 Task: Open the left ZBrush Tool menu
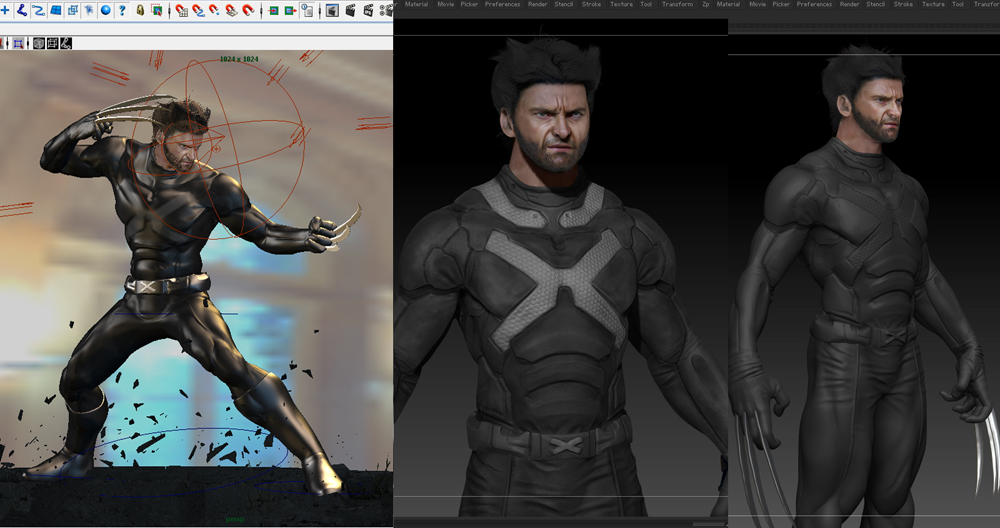tap(646, 4)
